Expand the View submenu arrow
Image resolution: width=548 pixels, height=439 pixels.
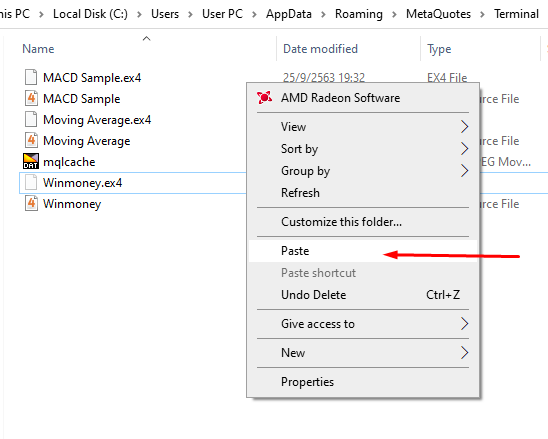[x=464, y=127]
